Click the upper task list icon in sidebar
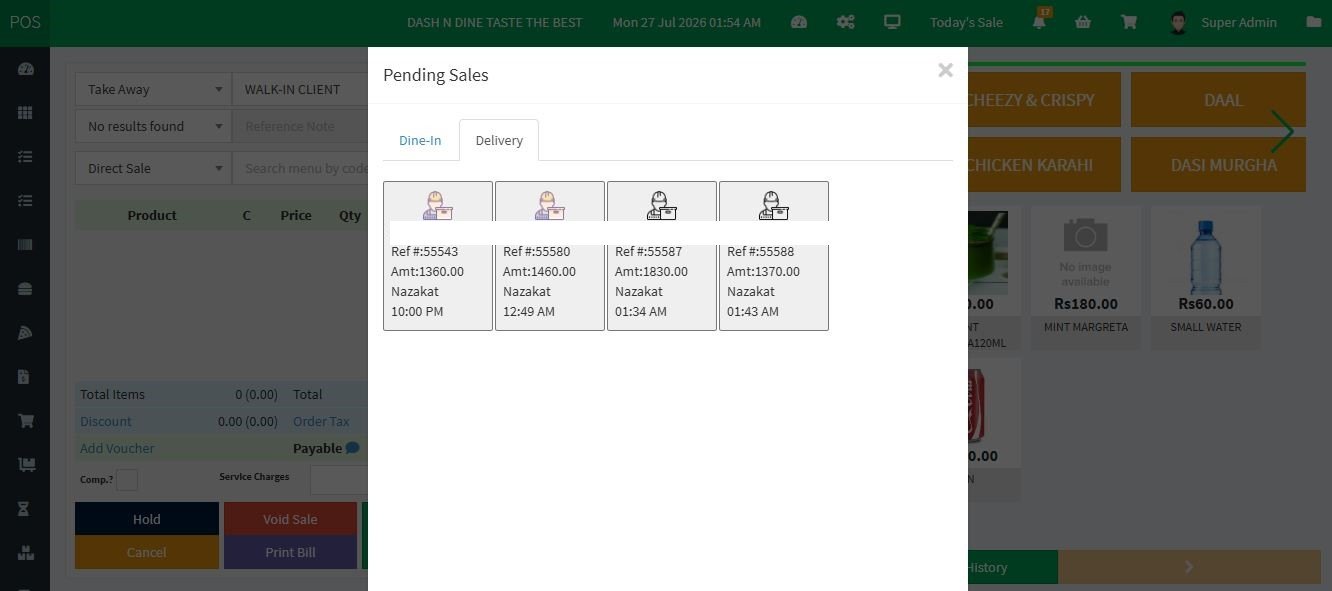The height and width of the screenshot is (591, 1332). 26,157
